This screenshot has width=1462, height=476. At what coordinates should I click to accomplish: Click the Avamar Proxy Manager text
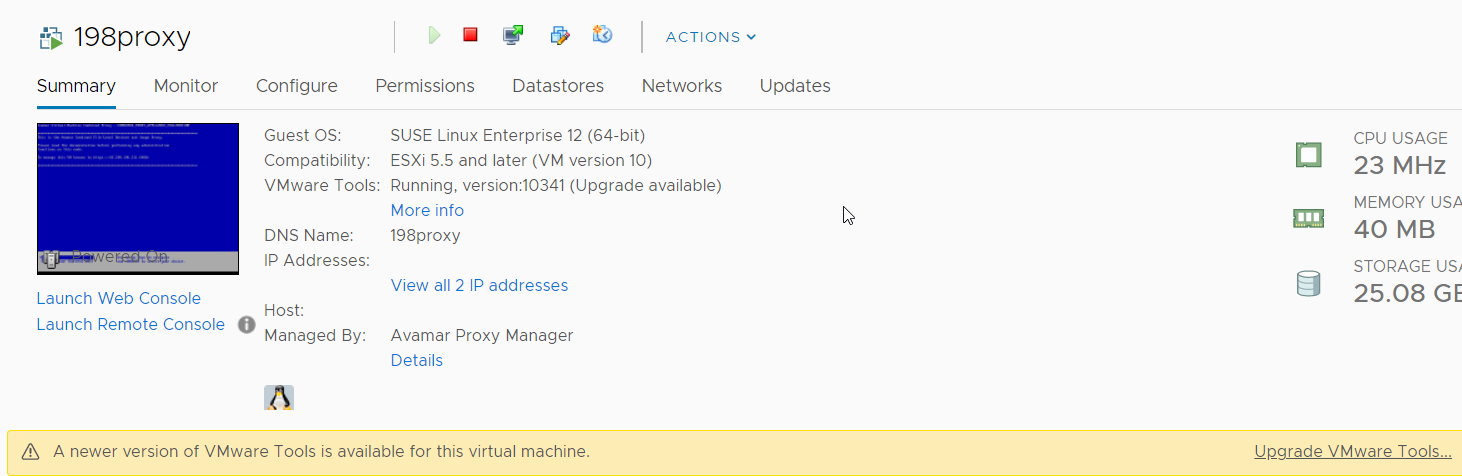point(482,335)
